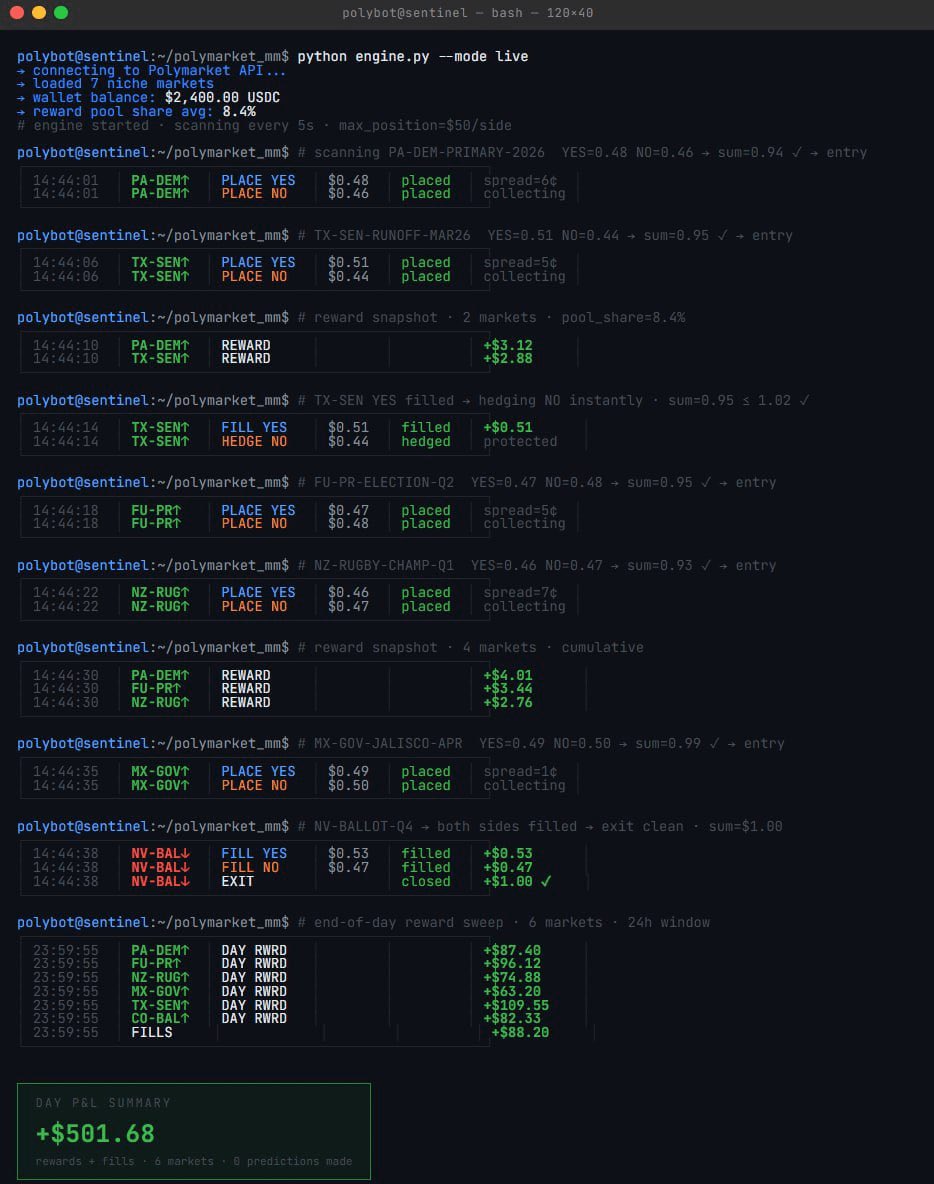This screenshot has width=934, height=1184.
Task: Click the reward pool share value '8.4%'
Action: coord(239,111)
